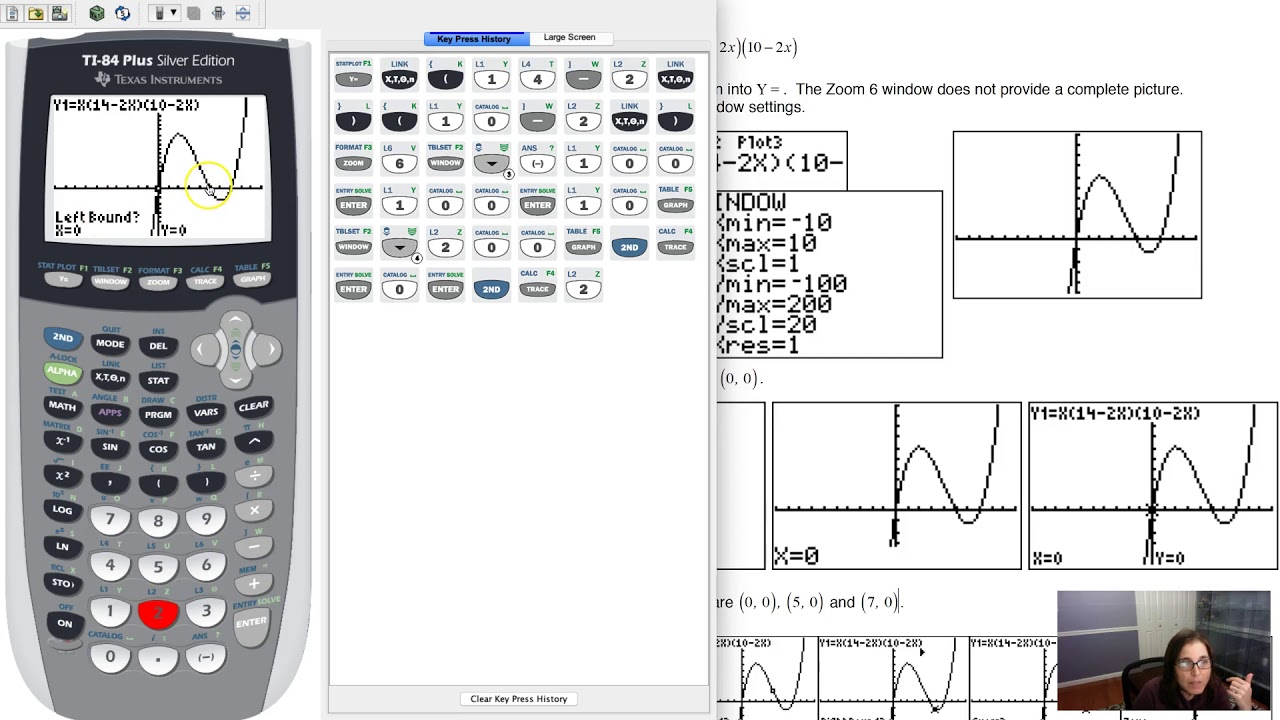Click the calculator with horizontal arrows icon
Viewport: 1280px width, 720px height.
coord(218,13)
